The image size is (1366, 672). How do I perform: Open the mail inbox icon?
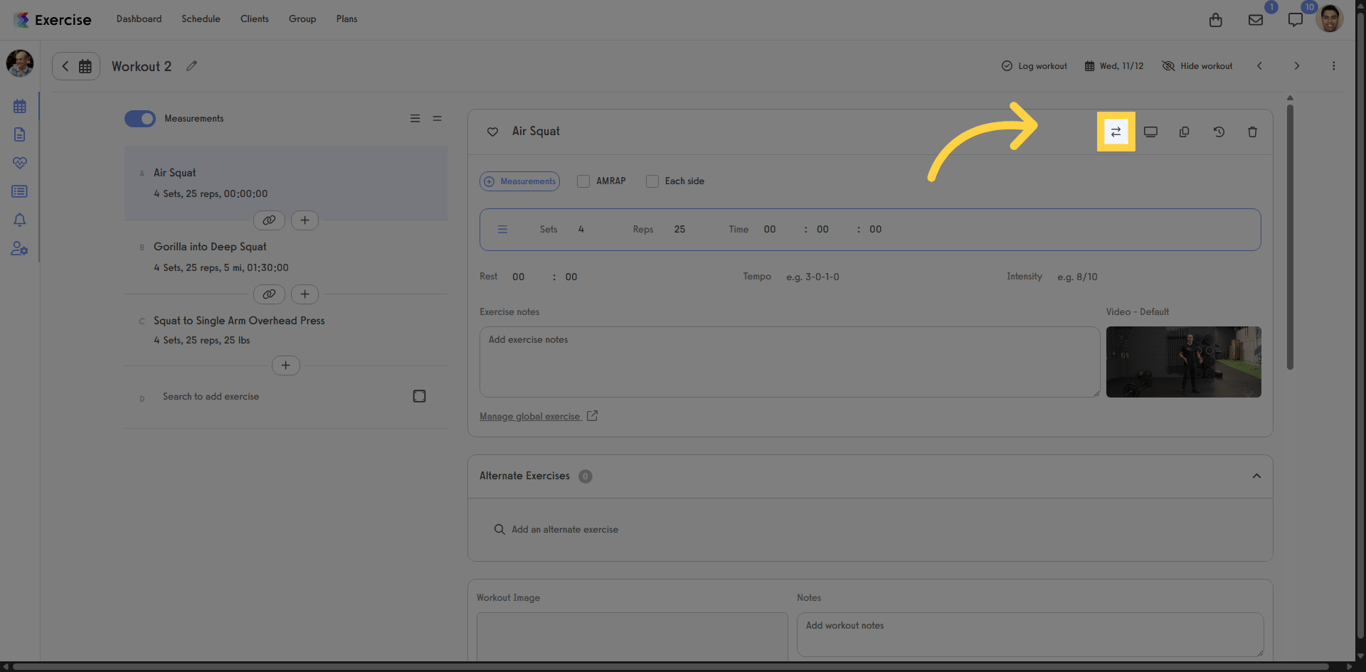point(1255,19)
